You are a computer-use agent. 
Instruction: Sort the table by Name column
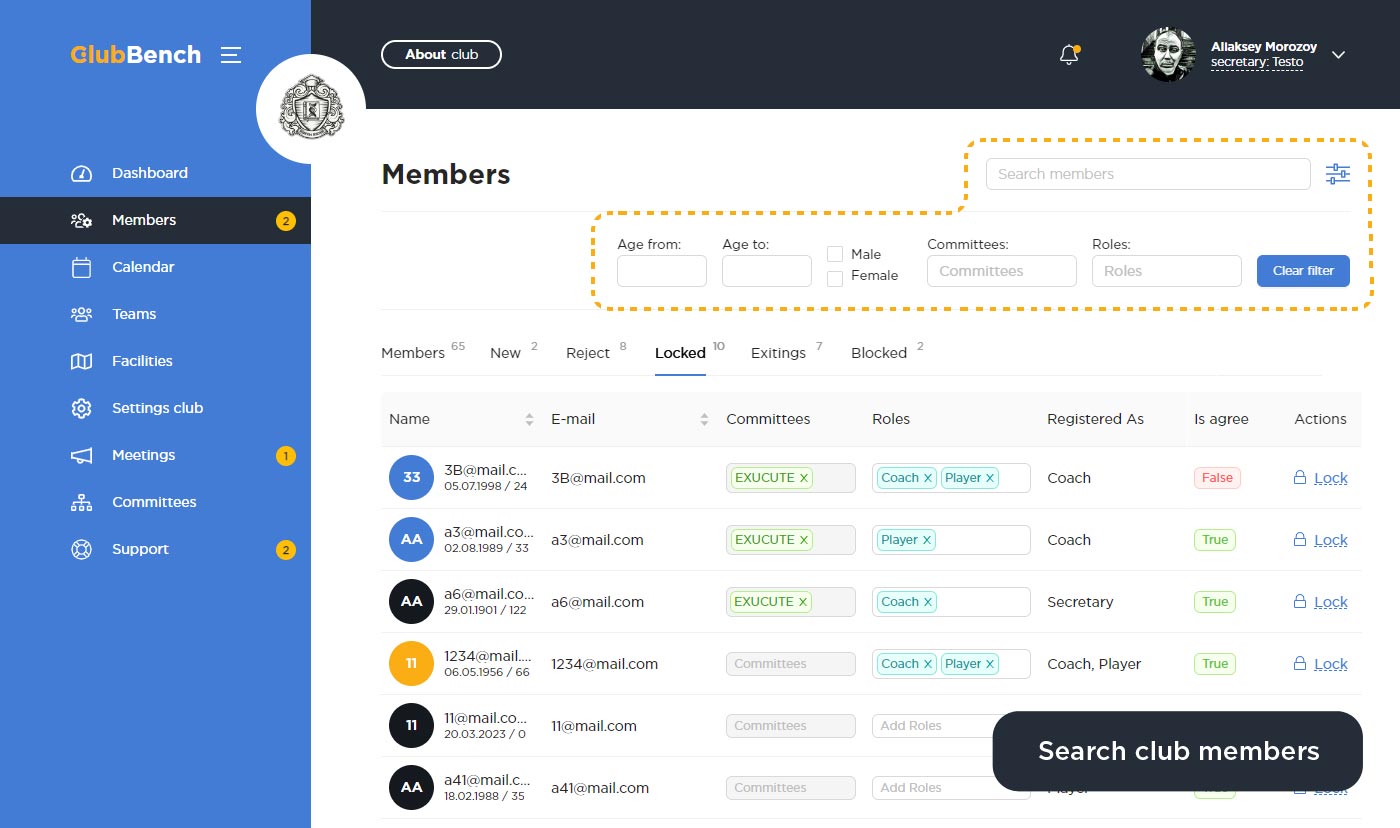(x=529, y=420)
